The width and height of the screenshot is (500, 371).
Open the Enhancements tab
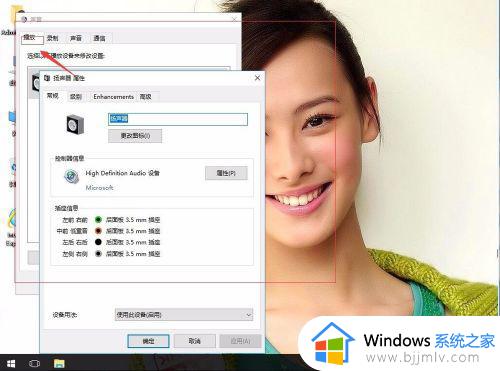(x=113, y=97)
